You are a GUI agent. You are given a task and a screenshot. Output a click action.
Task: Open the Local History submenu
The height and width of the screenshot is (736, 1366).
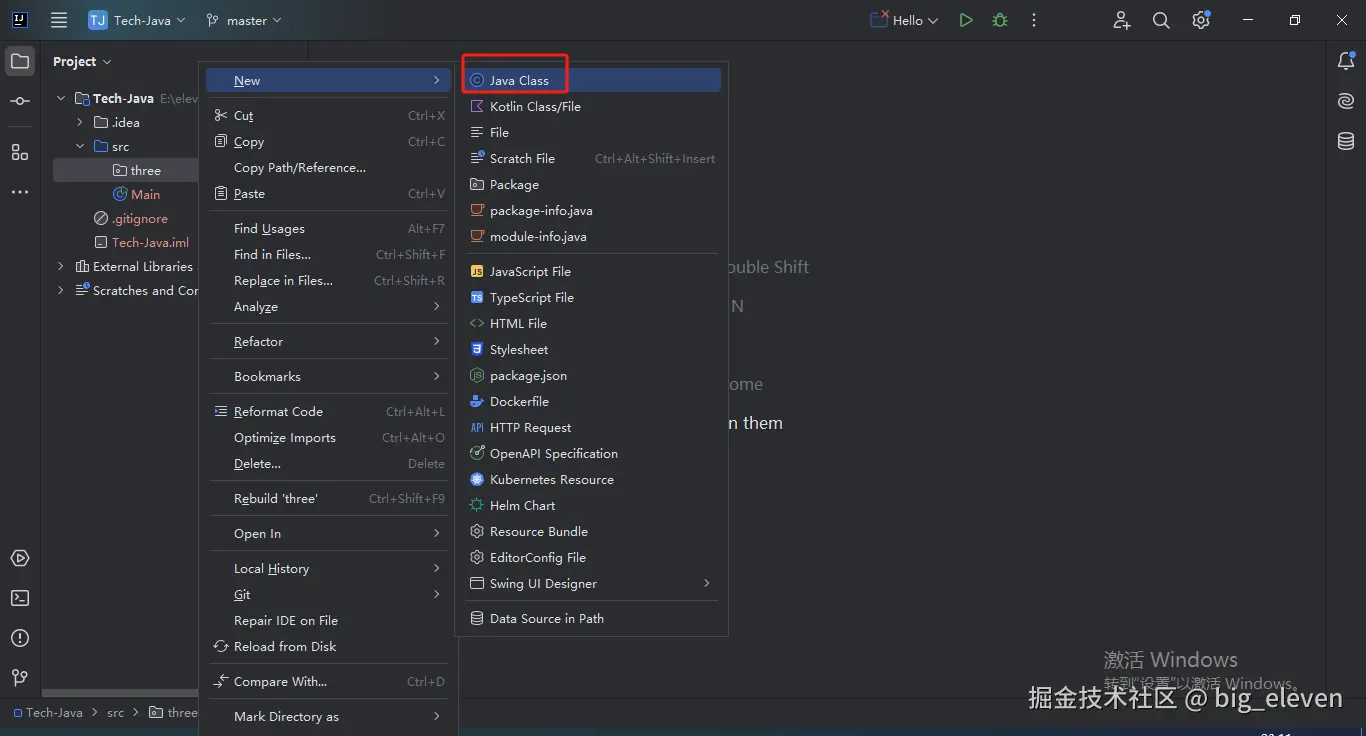pos(329,568)
